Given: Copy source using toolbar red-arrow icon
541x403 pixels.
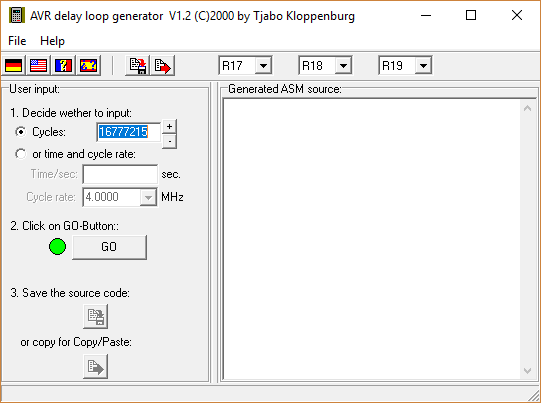Looking at the screenshot, I should tap(163, 65).
